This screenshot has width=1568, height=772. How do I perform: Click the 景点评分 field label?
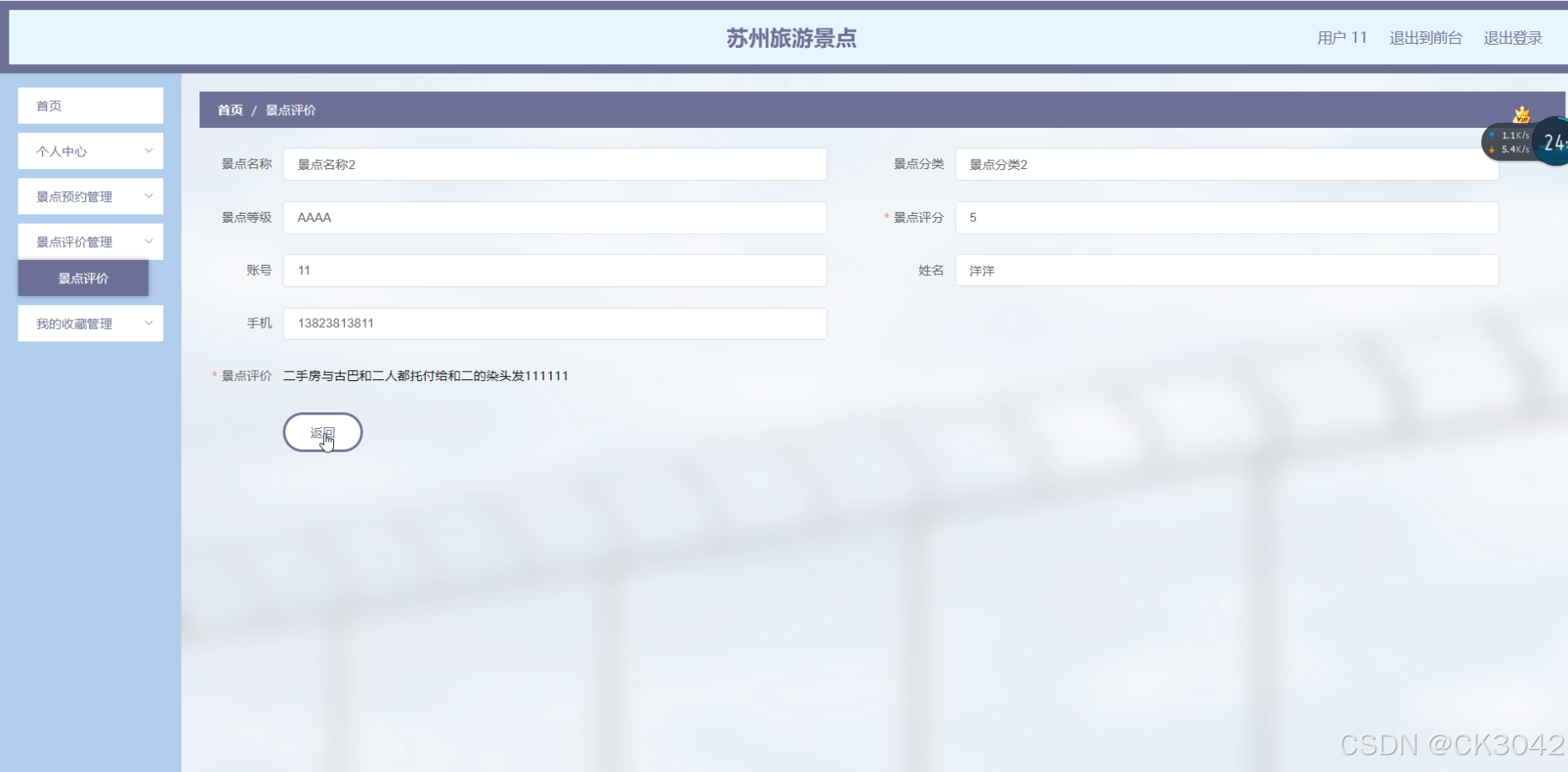coord(919,218)
